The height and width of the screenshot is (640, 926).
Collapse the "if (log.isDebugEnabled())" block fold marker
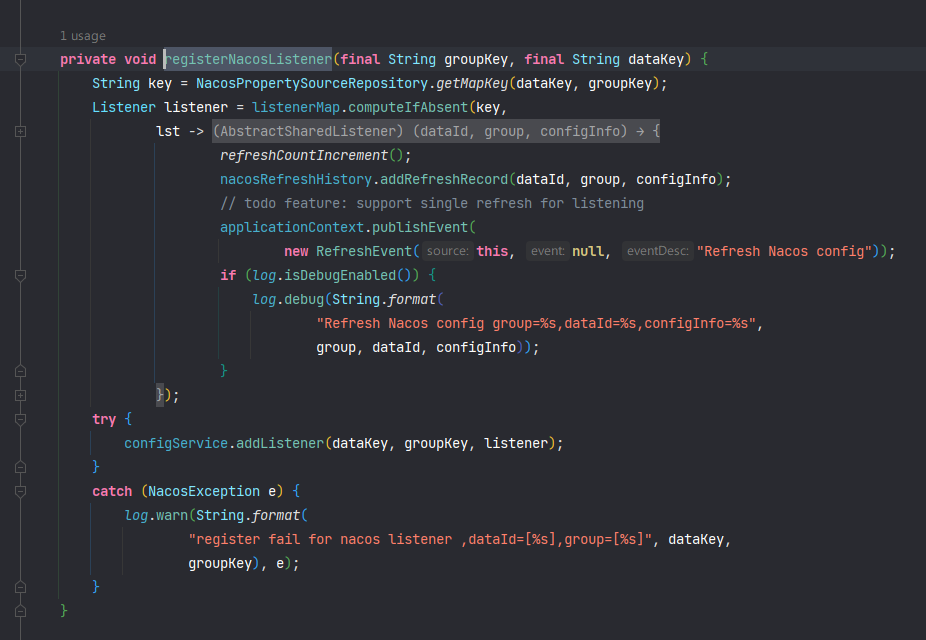[20, 276]
